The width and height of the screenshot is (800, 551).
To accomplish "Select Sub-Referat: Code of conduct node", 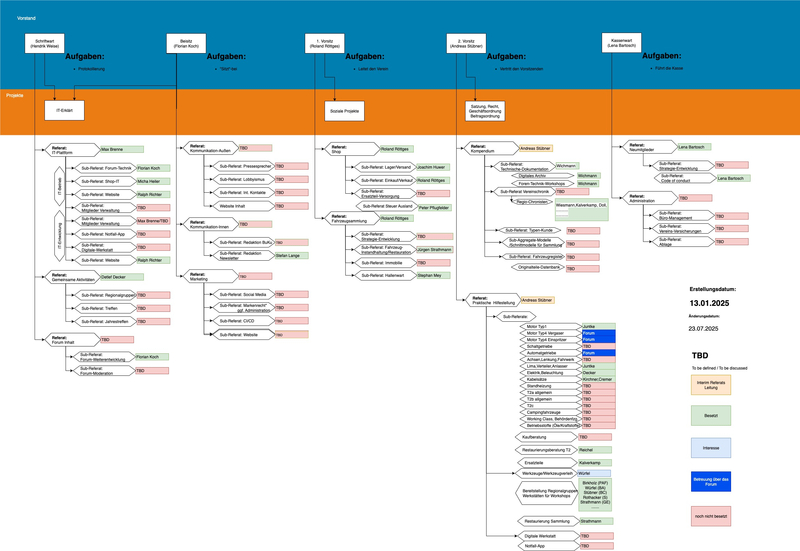I will coord(685,178).
